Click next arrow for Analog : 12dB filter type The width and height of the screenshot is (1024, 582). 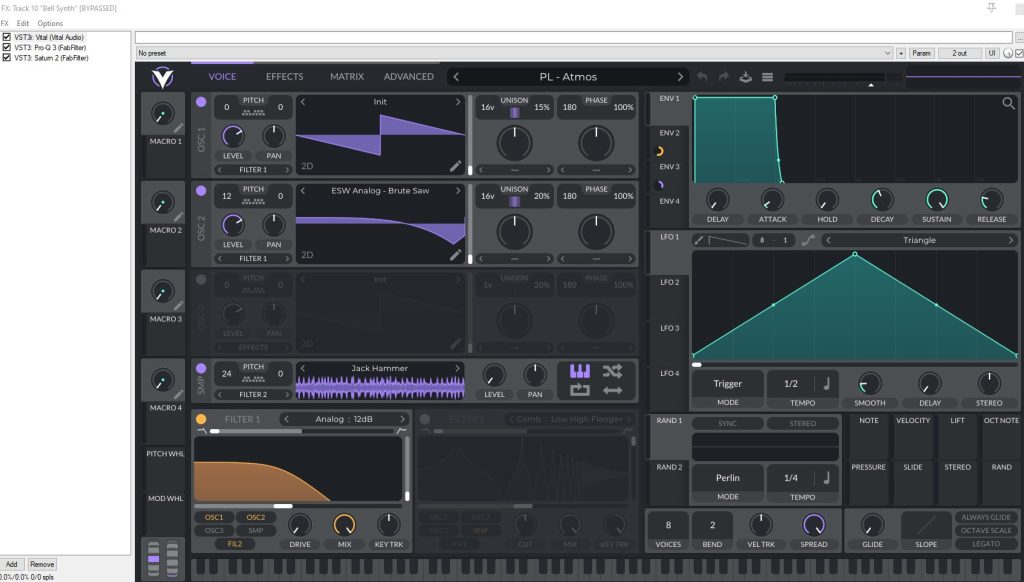pyautogui.click(x=402, y=419)
